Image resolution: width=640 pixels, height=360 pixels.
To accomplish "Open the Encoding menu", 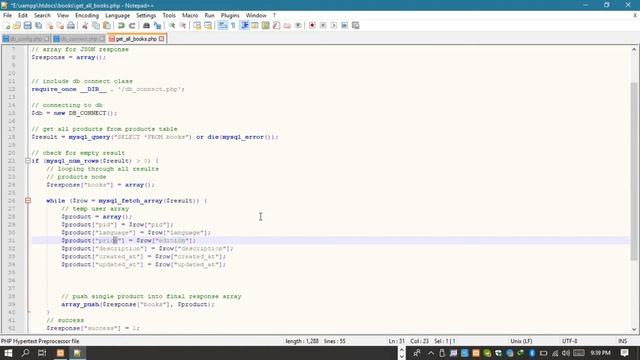I will [87, 15].
